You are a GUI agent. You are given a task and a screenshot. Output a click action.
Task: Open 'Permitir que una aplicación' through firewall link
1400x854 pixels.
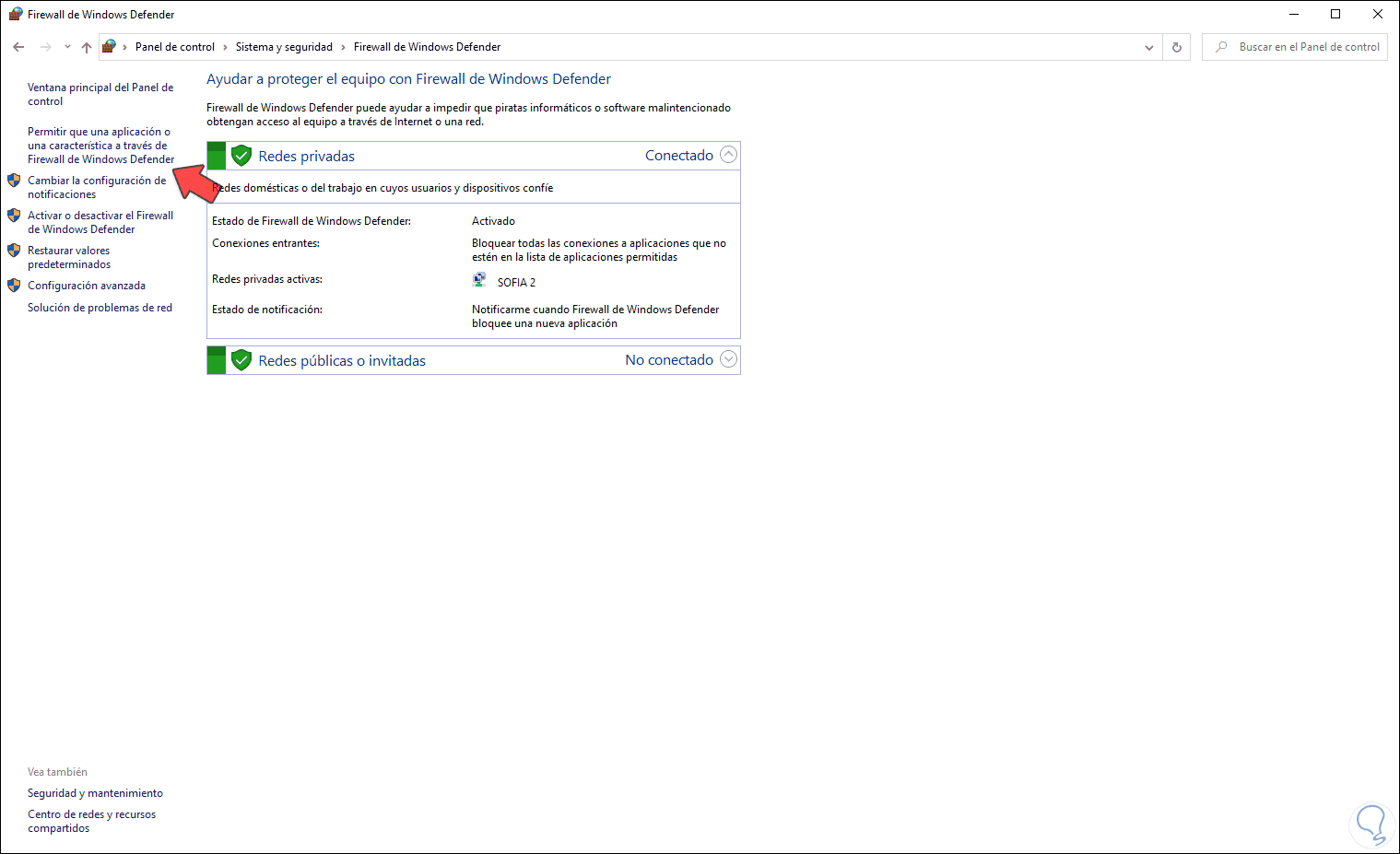[x=100, y=146]
